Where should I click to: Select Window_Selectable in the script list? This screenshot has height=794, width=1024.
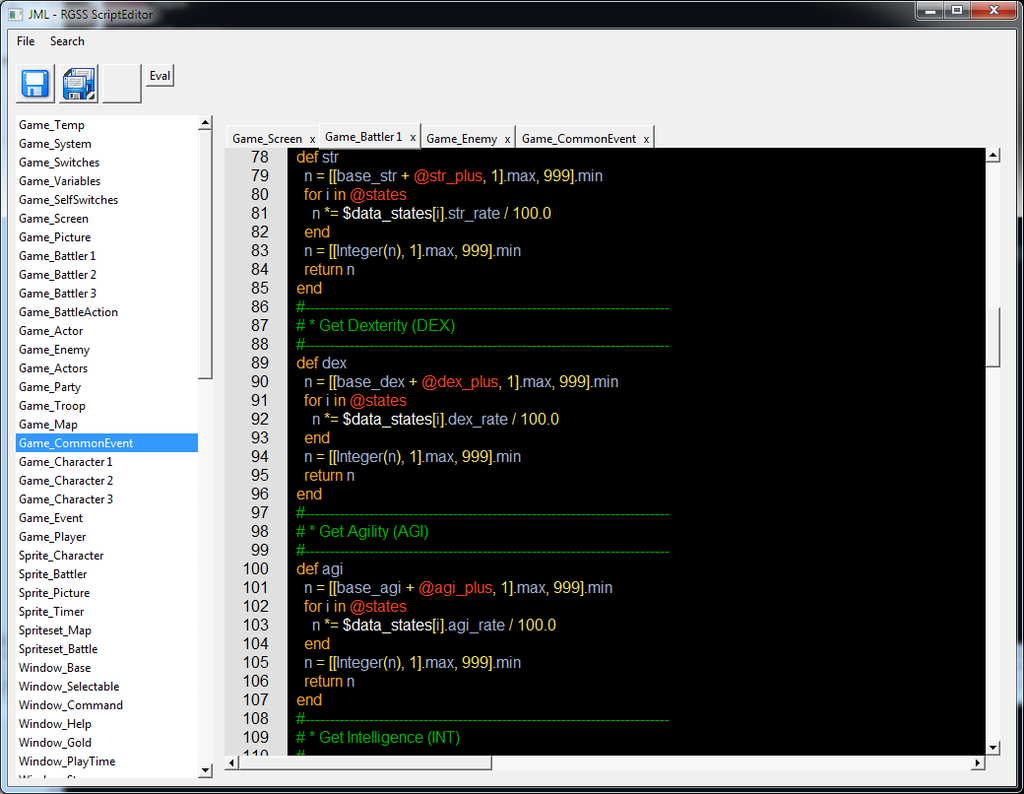[106, 686]
